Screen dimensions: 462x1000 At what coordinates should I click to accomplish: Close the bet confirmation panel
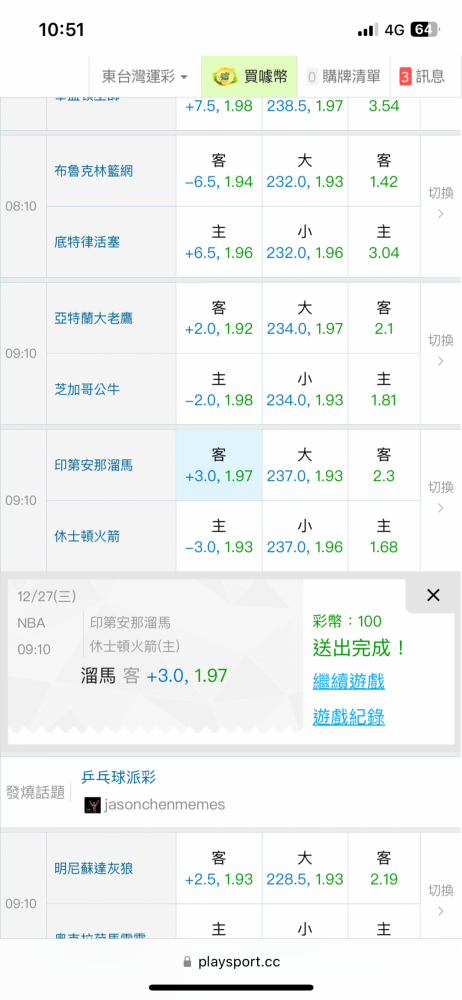click(433, 596)
